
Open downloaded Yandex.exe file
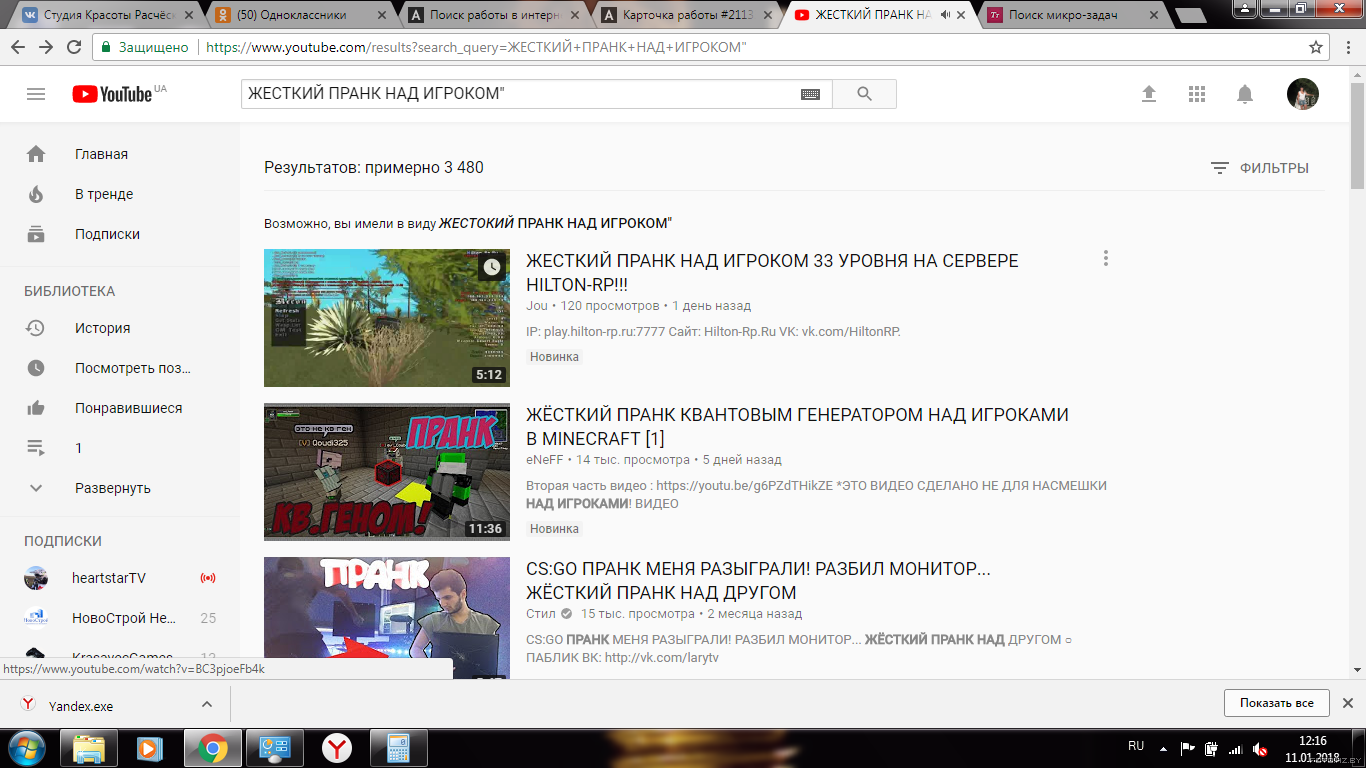pos(81,706)
